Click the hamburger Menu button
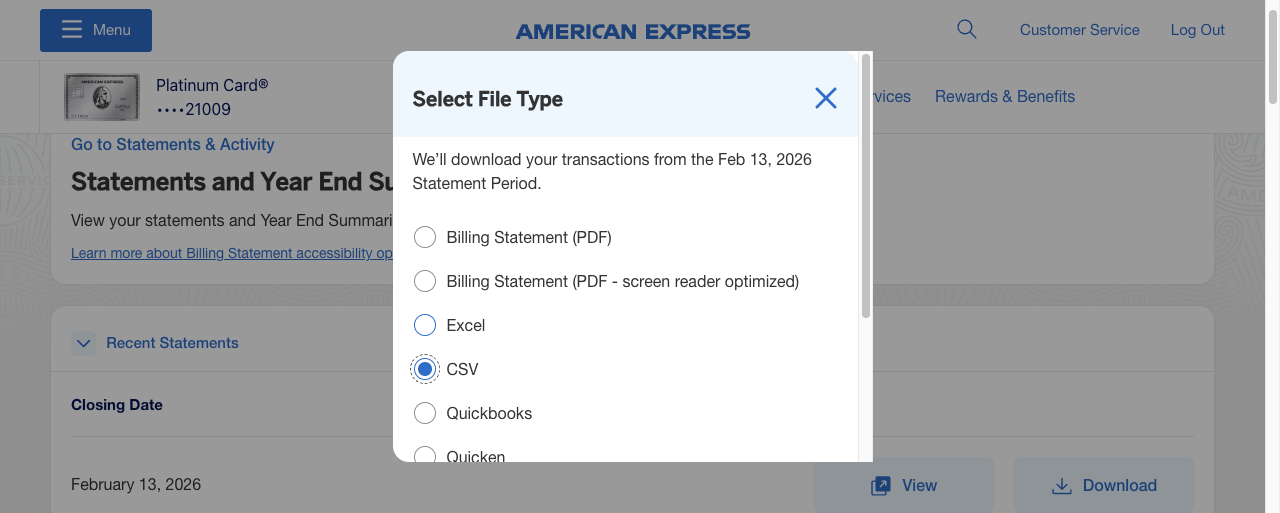This screenshot has width=1280, height=513. tap(96, 30)
